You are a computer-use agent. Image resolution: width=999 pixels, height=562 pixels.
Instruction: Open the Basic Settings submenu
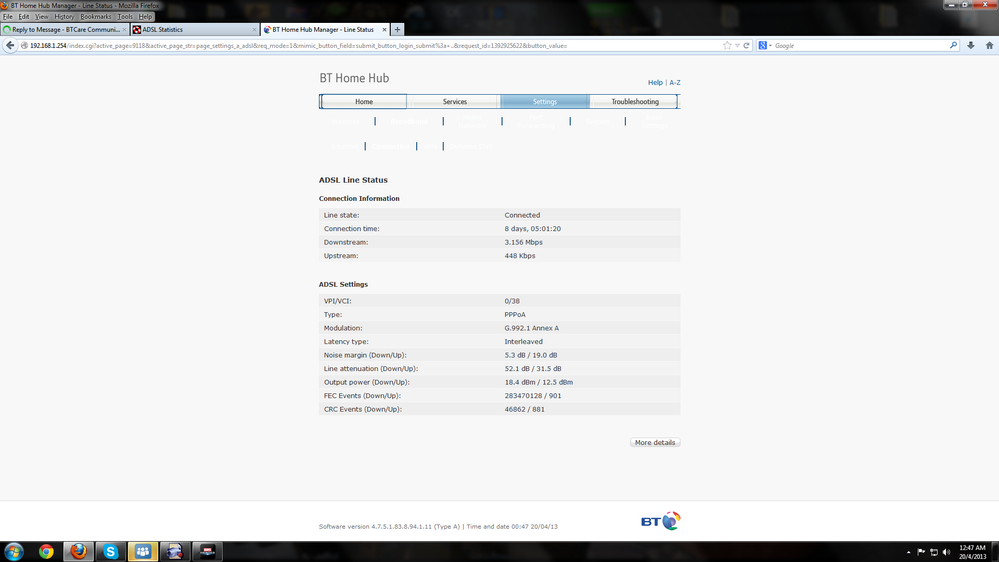click(654, 121)
